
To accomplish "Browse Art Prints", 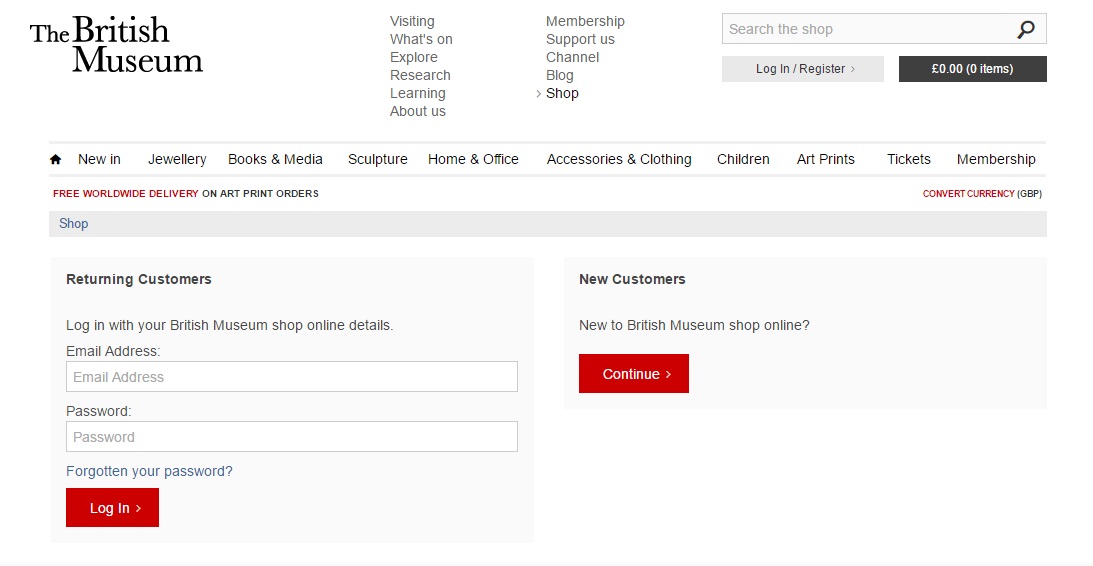I will [x=825, y=160].
